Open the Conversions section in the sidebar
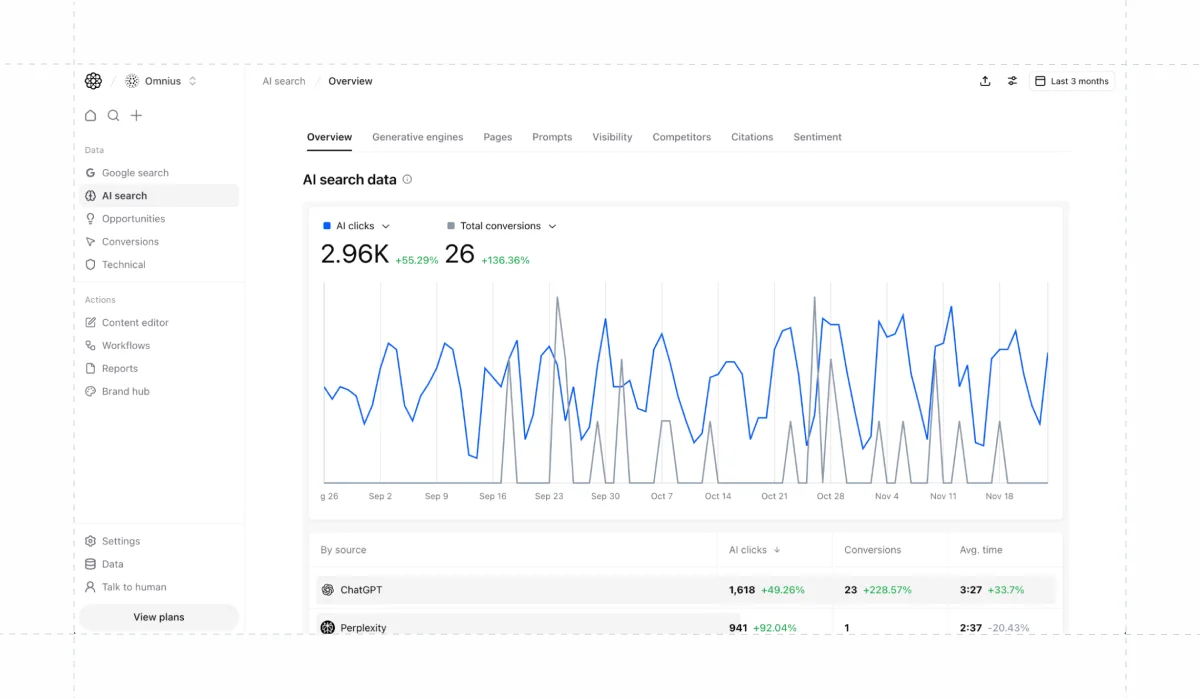The height and width of the screenshot is (698, 1200). [130, 241]
